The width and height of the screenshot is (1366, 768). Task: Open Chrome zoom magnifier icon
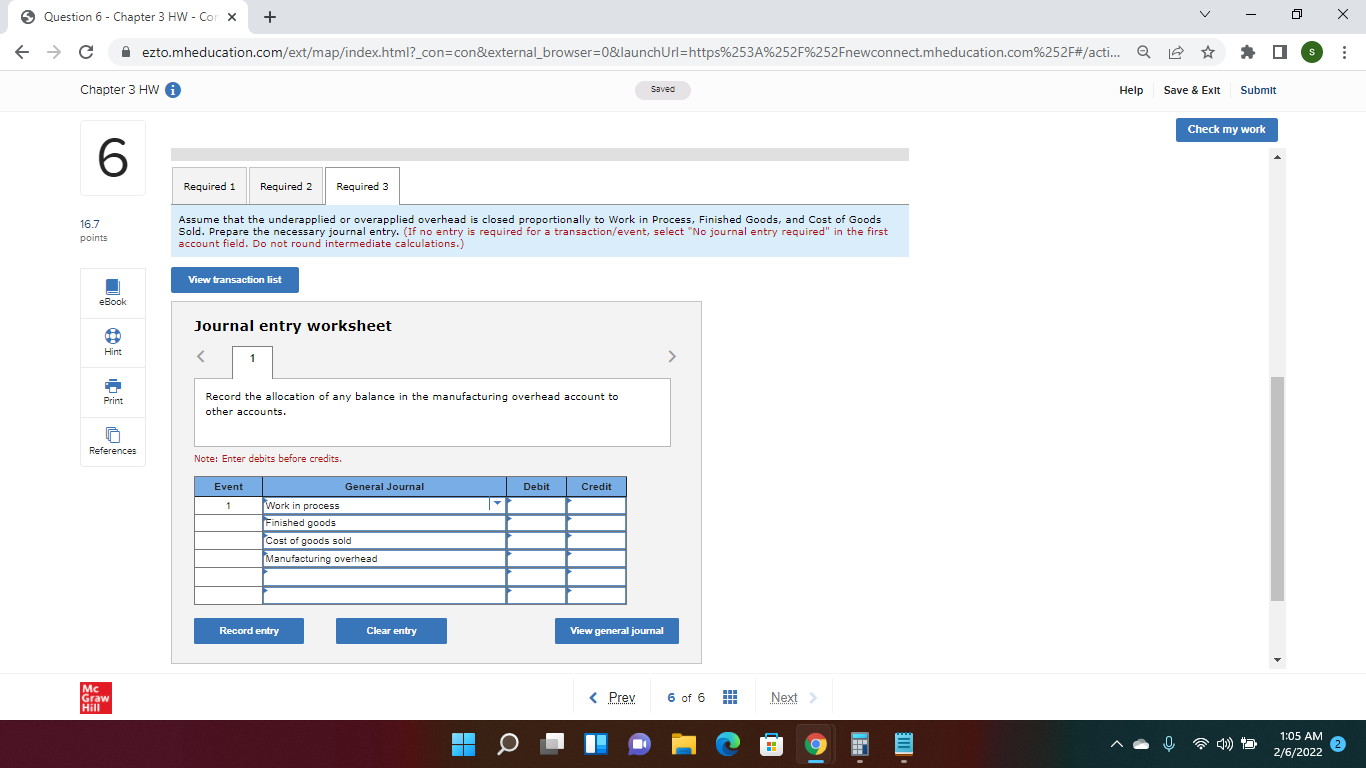tap(1144, 52)
